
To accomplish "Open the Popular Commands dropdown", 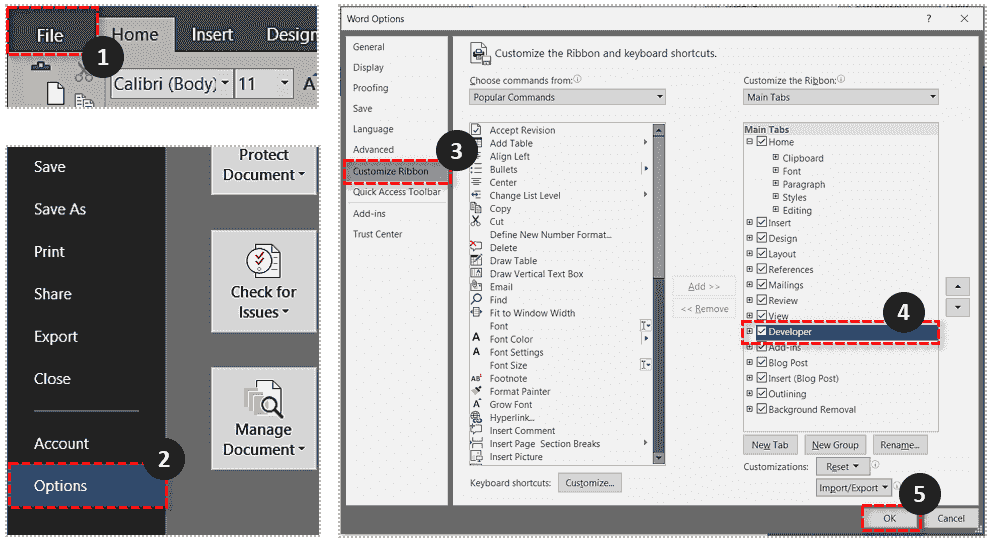I will click(567, 97).
